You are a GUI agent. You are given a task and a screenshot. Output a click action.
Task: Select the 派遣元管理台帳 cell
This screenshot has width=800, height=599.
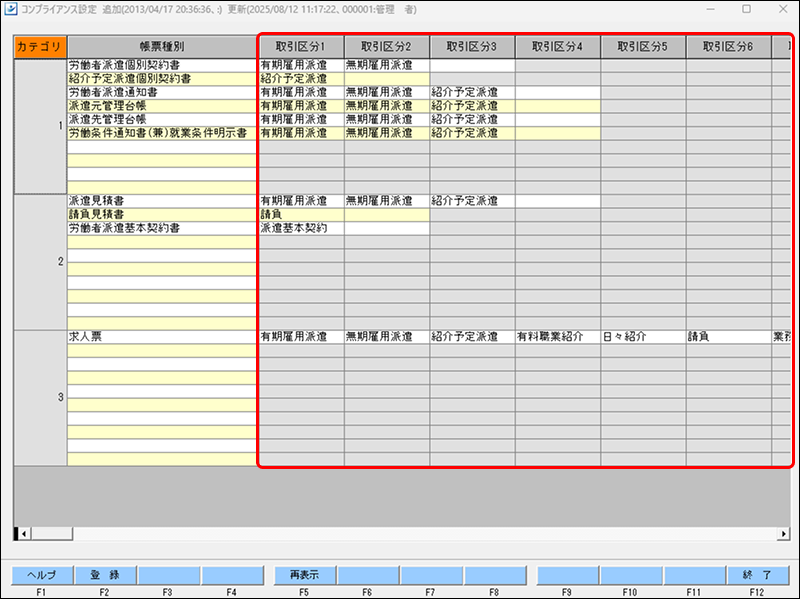[162, 106]
